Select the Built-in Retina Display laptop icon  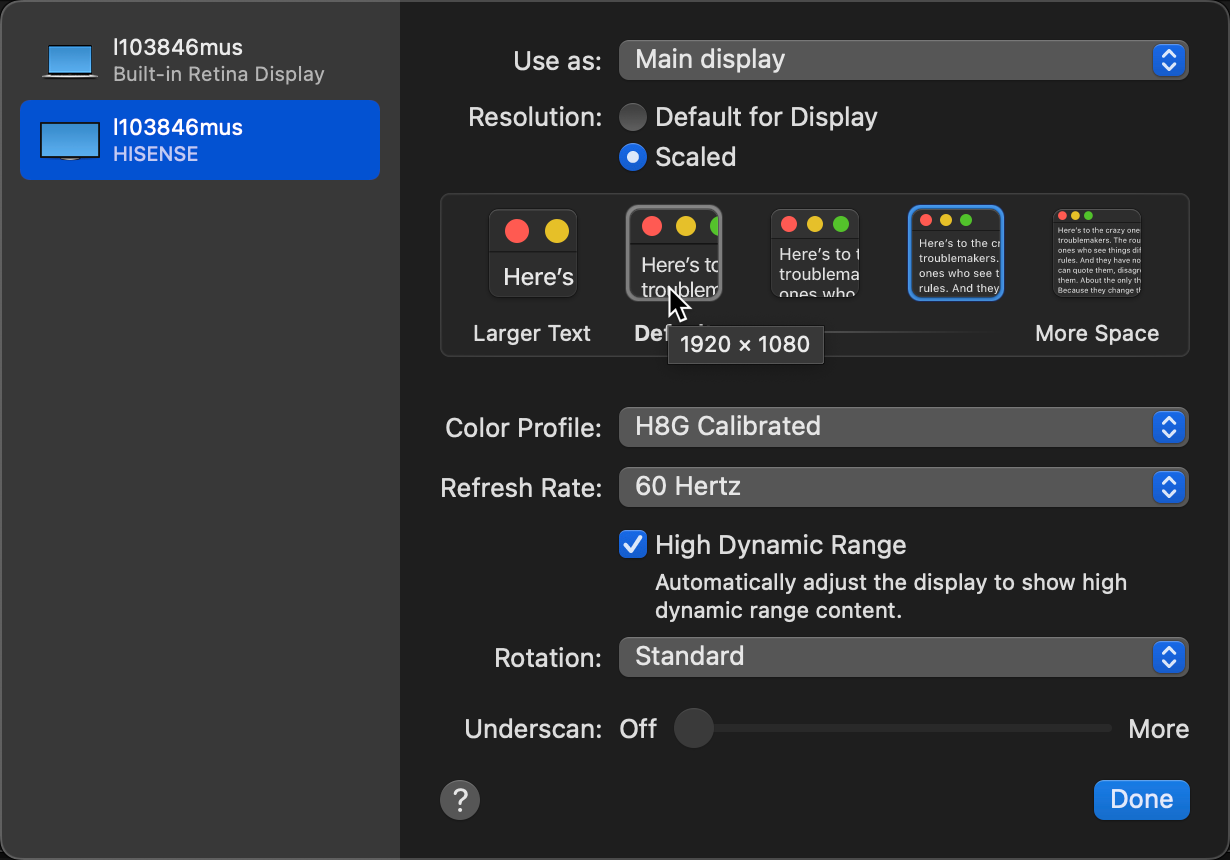[69, 60]
